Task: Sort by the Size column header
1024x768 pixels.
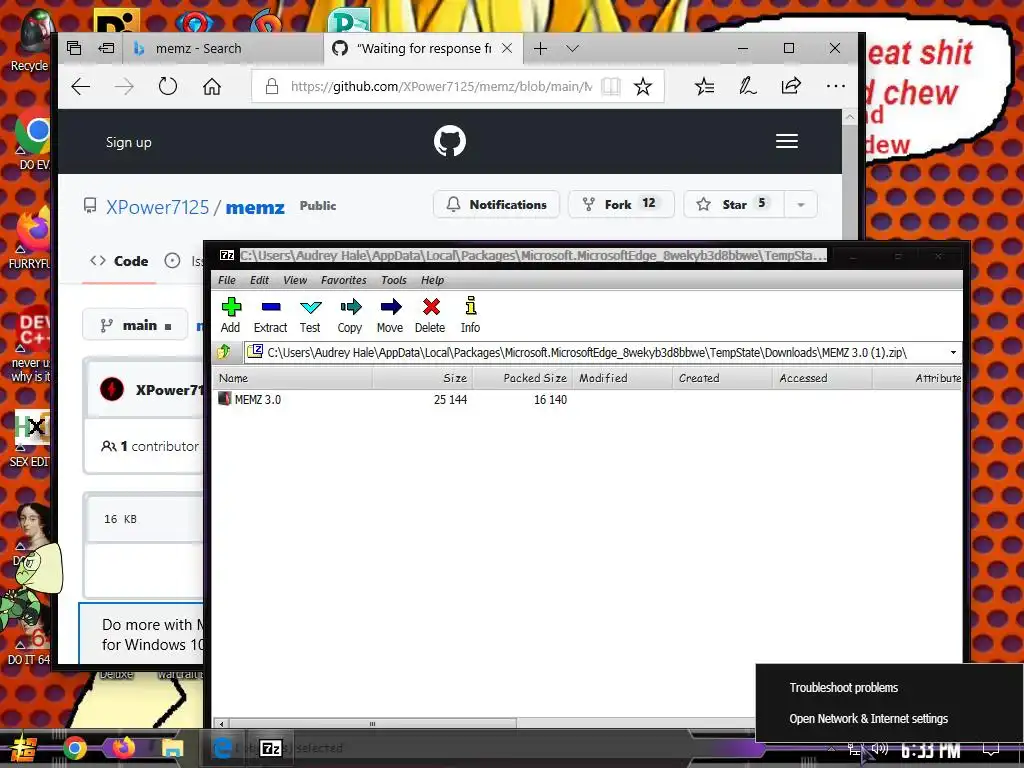Action: click(423, 378)
